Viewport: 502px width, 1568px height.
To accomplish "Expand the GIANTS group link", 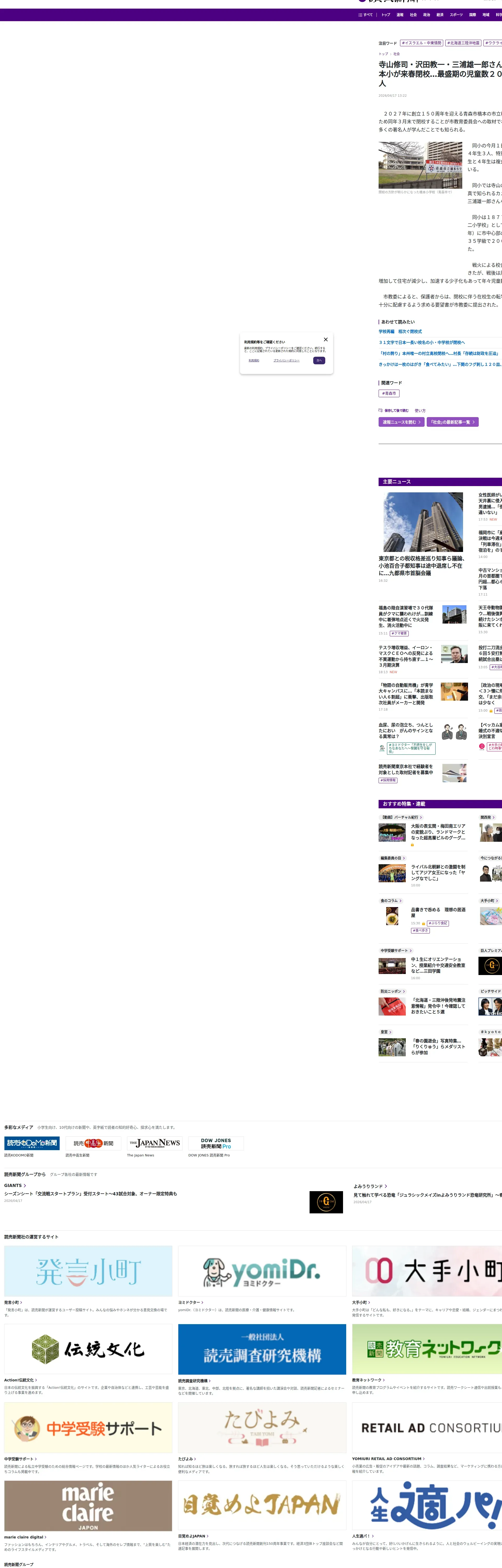I will click(15, 1186).
